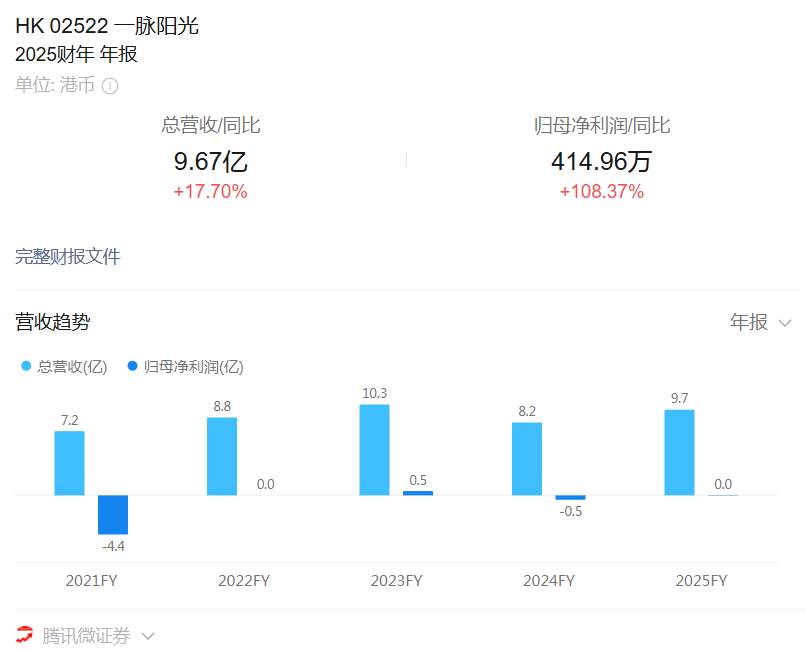Expand the chevron next to 腾讯微证券
This screenshot has height=650, width=806.
pyautogui.click(x=148, y=635)
